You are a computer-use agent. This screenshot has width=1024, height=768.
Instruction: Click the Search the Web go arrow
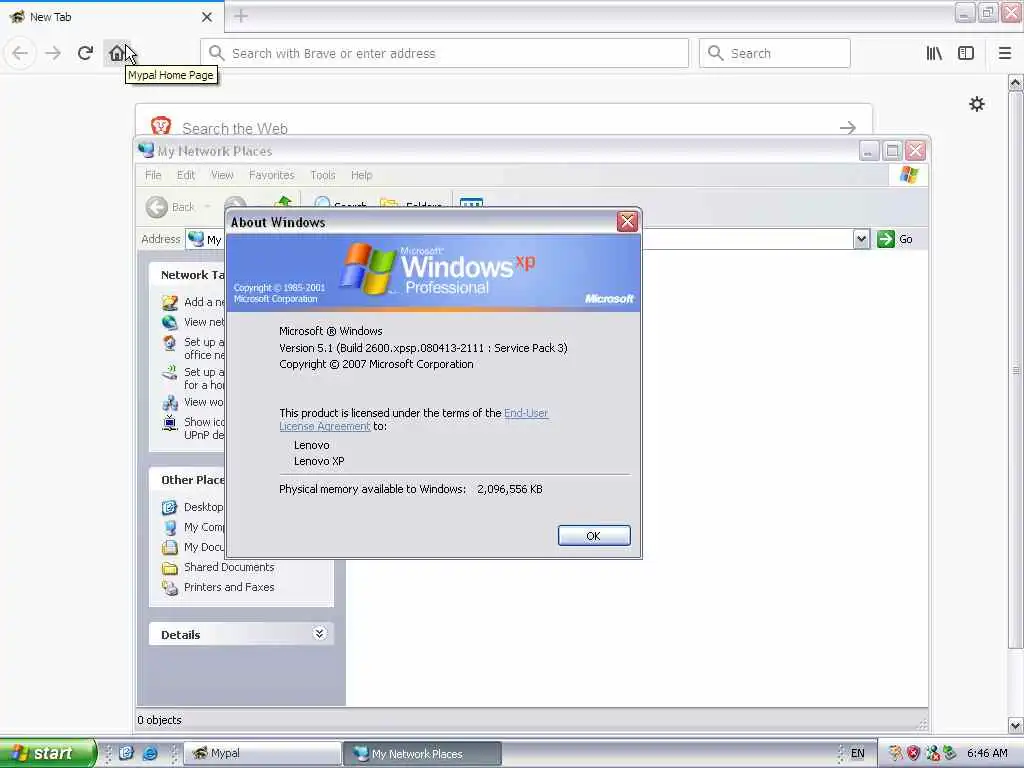(x=848, y=127)
